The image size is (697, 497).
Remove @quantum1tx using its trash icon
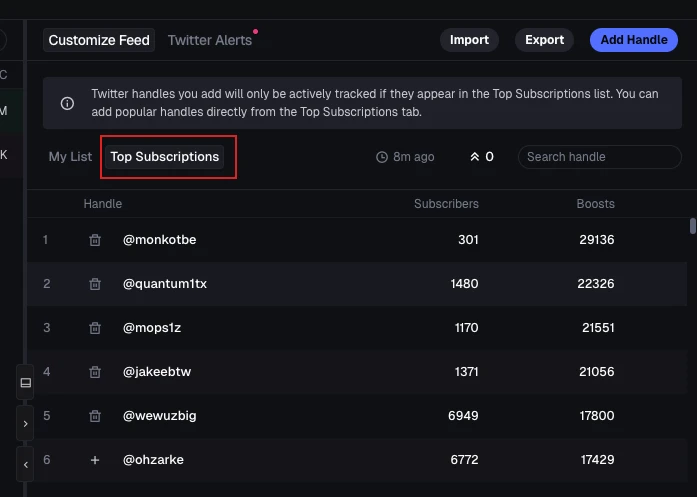(x=95, y=284)
